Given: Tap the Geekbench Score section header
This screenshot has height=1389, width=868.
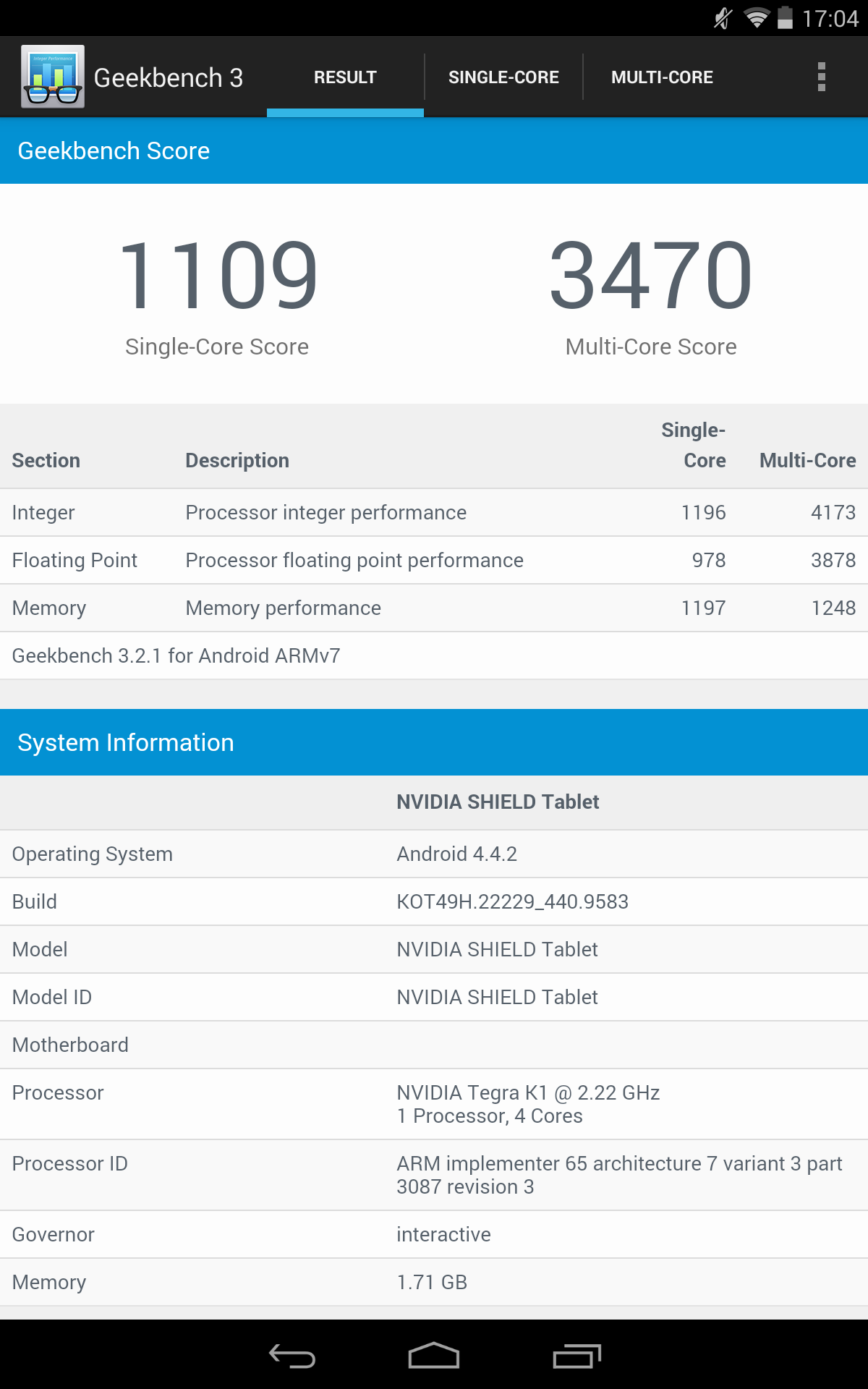Looking at the screenshot, I should 434,150.
